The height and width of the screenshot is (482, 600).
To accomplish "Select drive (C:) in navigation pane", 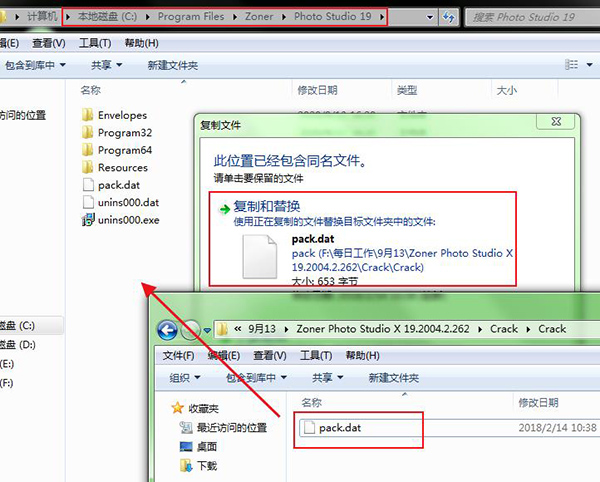I will coord(30,325).
